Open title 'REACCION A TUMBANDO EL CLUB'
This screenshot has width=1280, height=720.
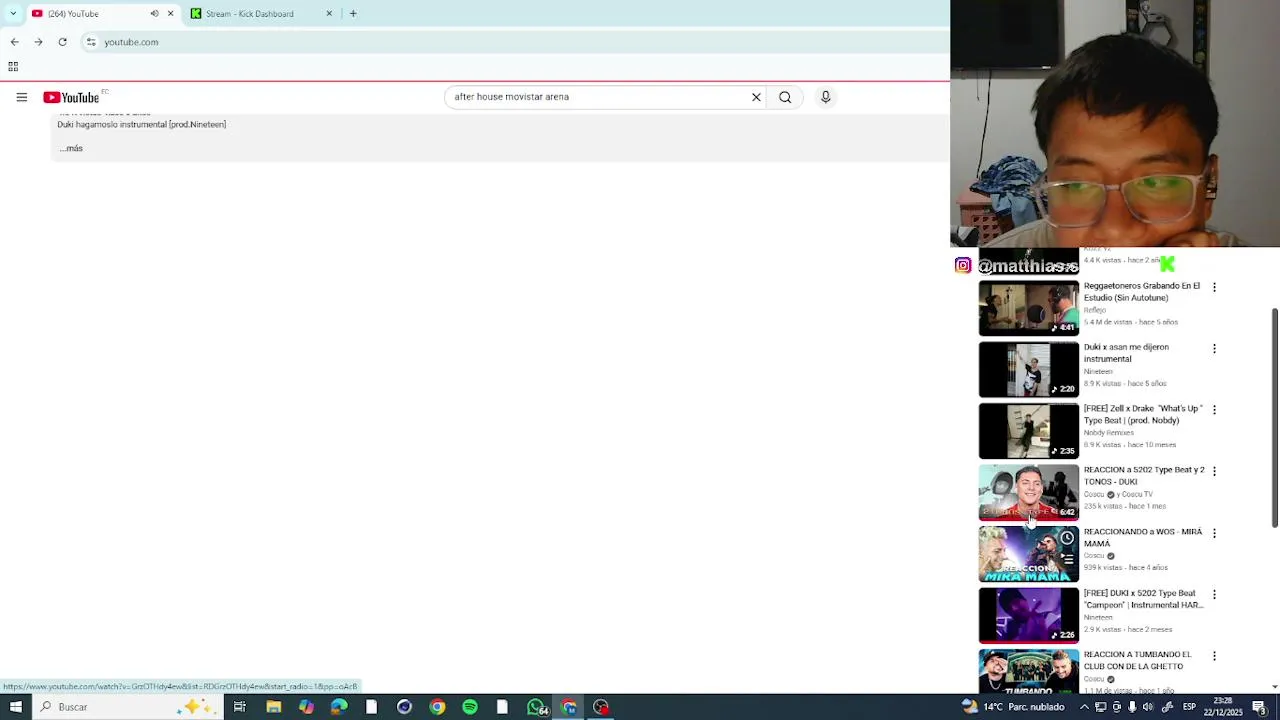coord(1137,660)
